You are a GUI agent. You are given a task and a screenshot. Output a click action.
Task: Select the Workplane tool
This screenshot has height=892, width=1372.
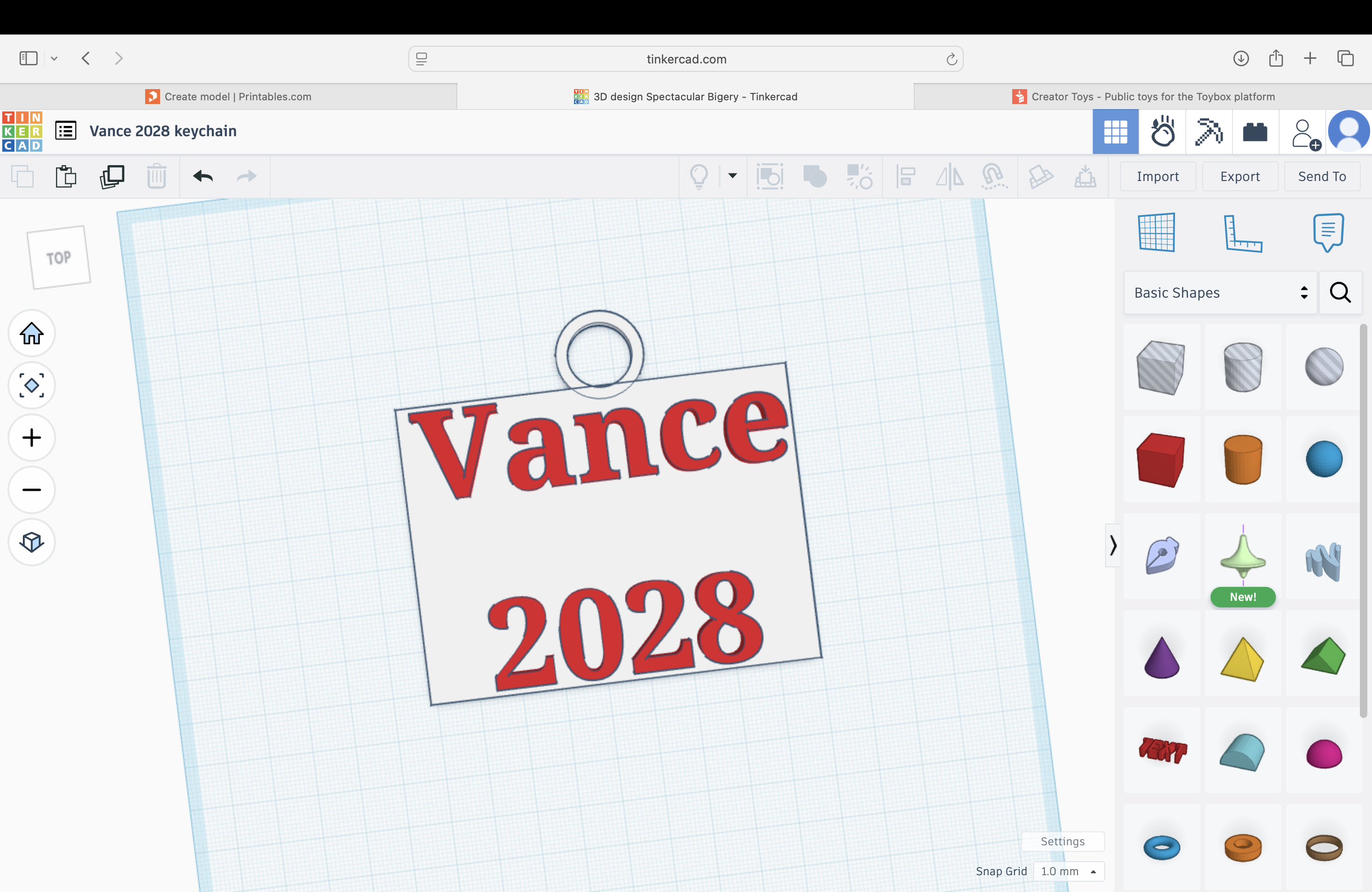click(1157, 232)
